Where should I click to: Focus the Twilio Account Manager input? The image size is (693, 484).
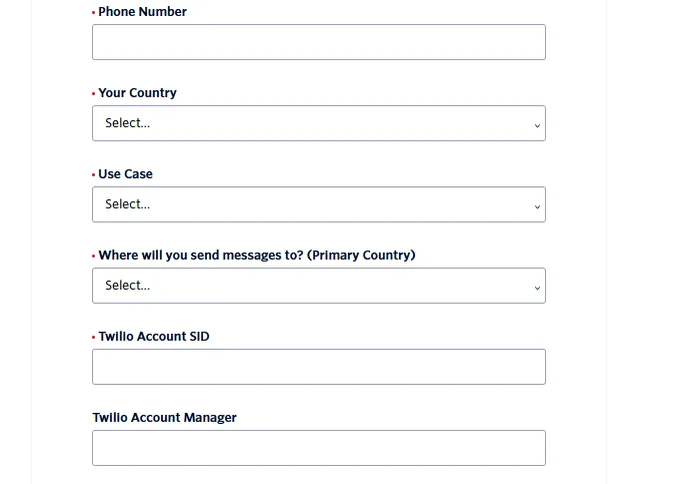coord(319,448)
